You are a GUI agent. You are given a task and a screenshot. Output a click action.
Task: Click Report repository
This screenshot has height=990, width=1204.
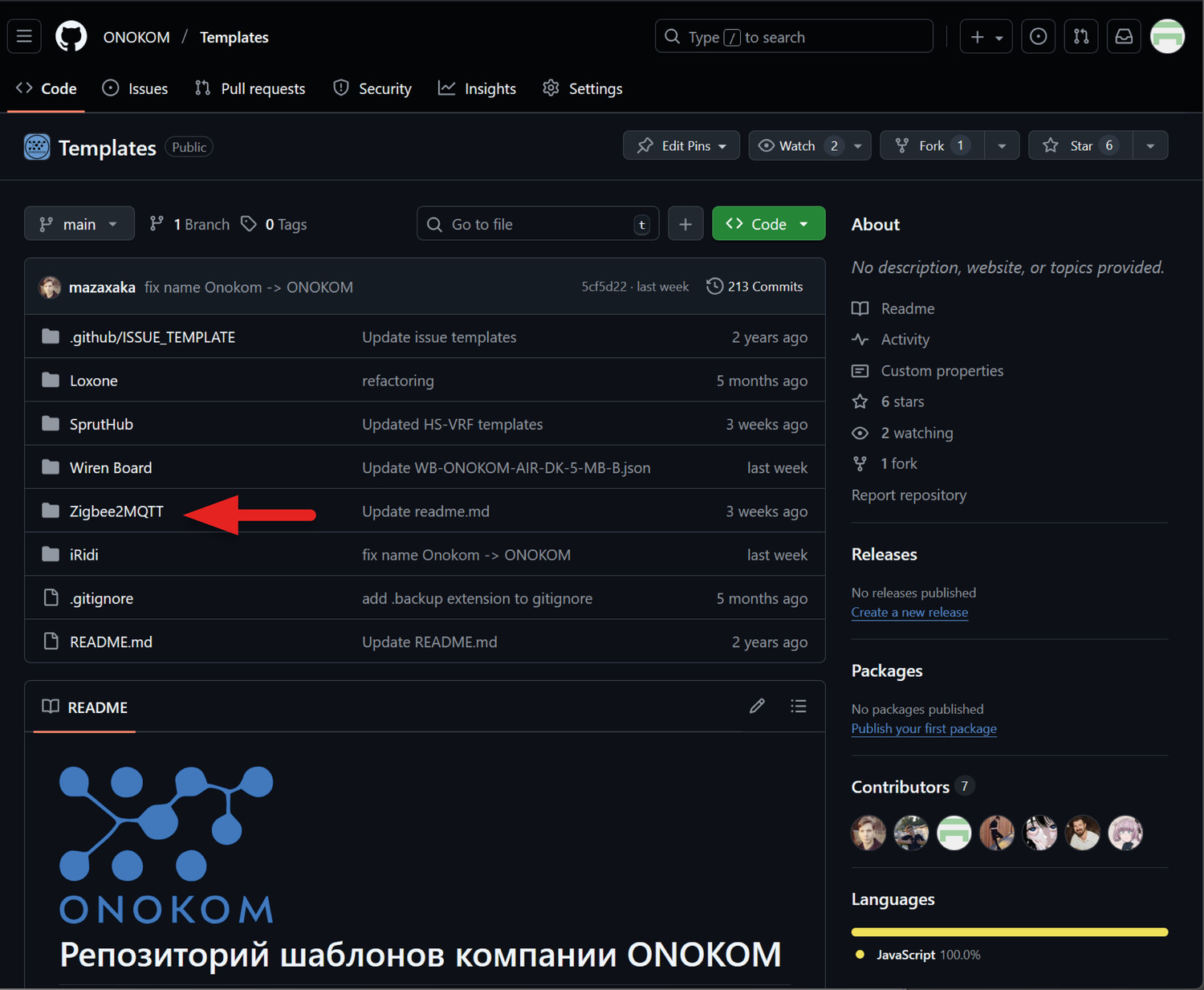909,495
